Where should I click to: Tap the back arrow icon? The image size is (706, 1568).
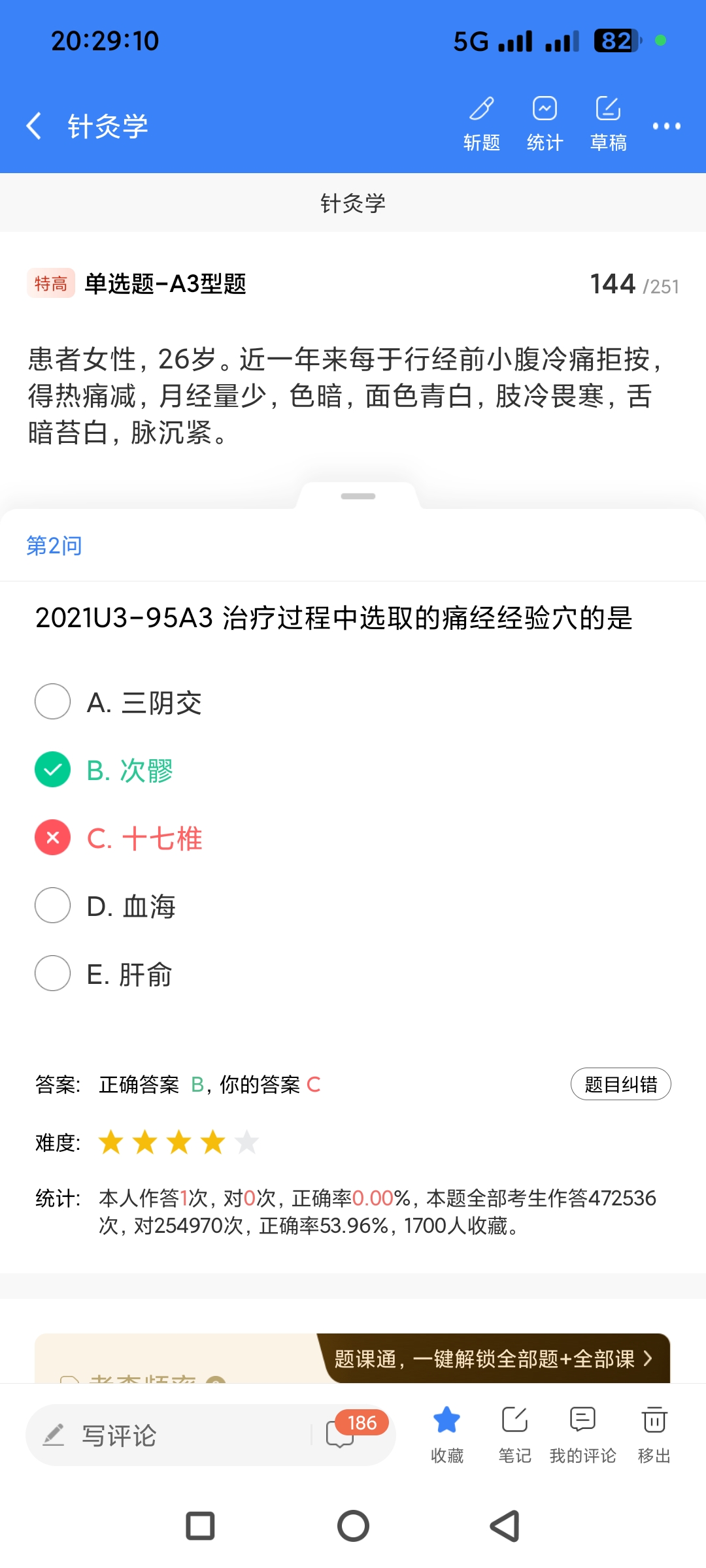tap(34, 125)
